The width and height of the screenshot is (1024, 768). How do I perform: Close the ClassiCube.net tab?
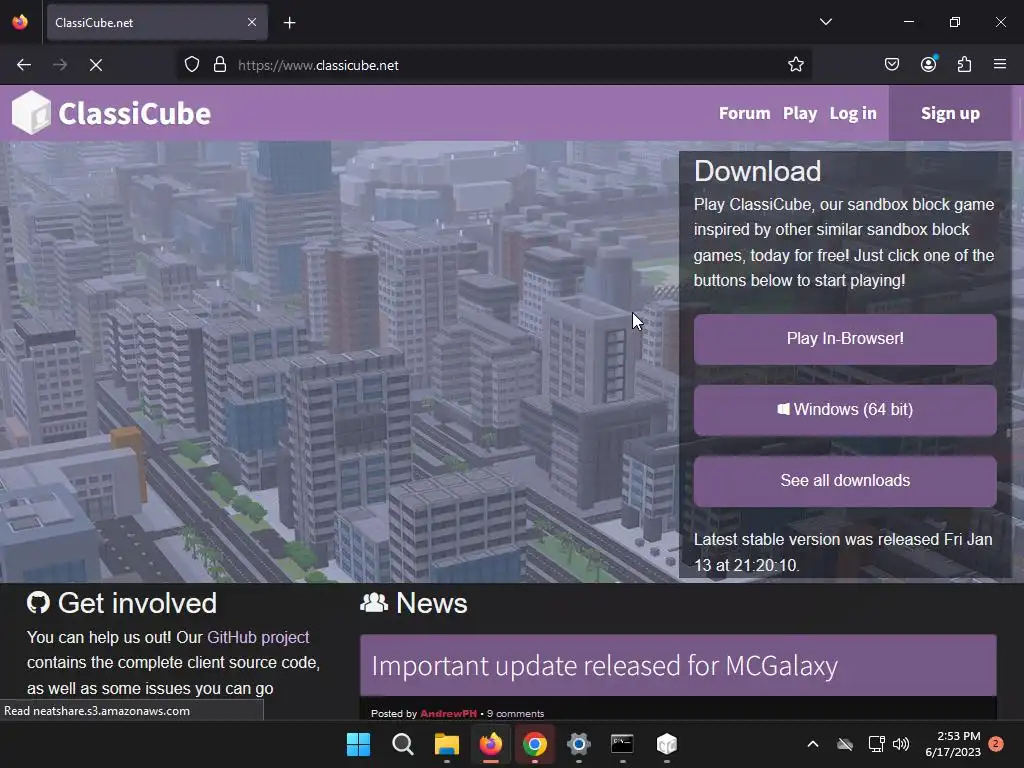click(252, 22)
